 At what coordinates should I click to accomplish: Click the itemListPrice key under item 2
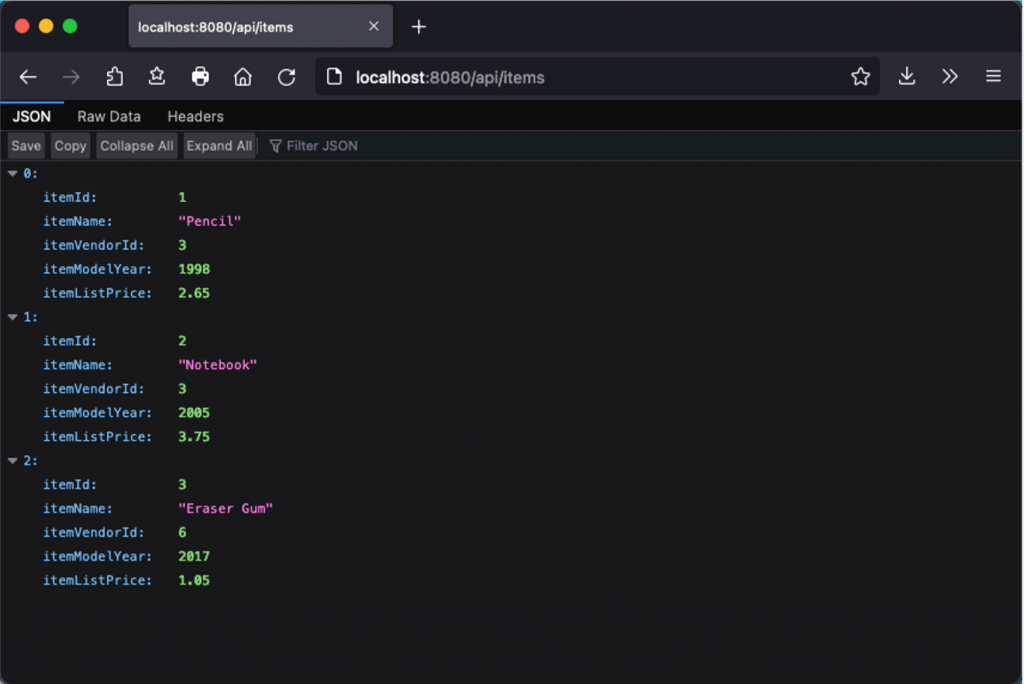pos(97,581)
